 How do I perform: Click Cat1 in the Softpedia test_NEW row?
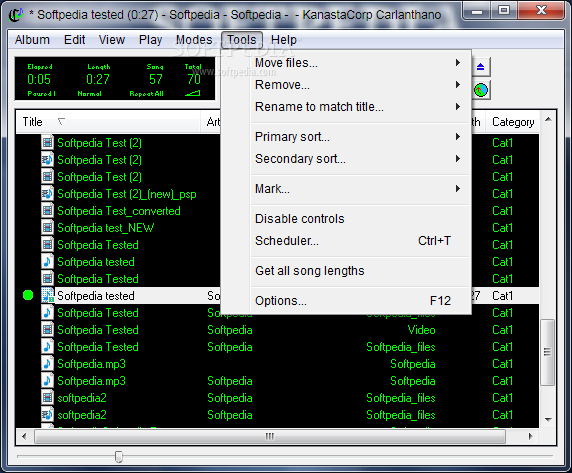click(x=502, y=228)
